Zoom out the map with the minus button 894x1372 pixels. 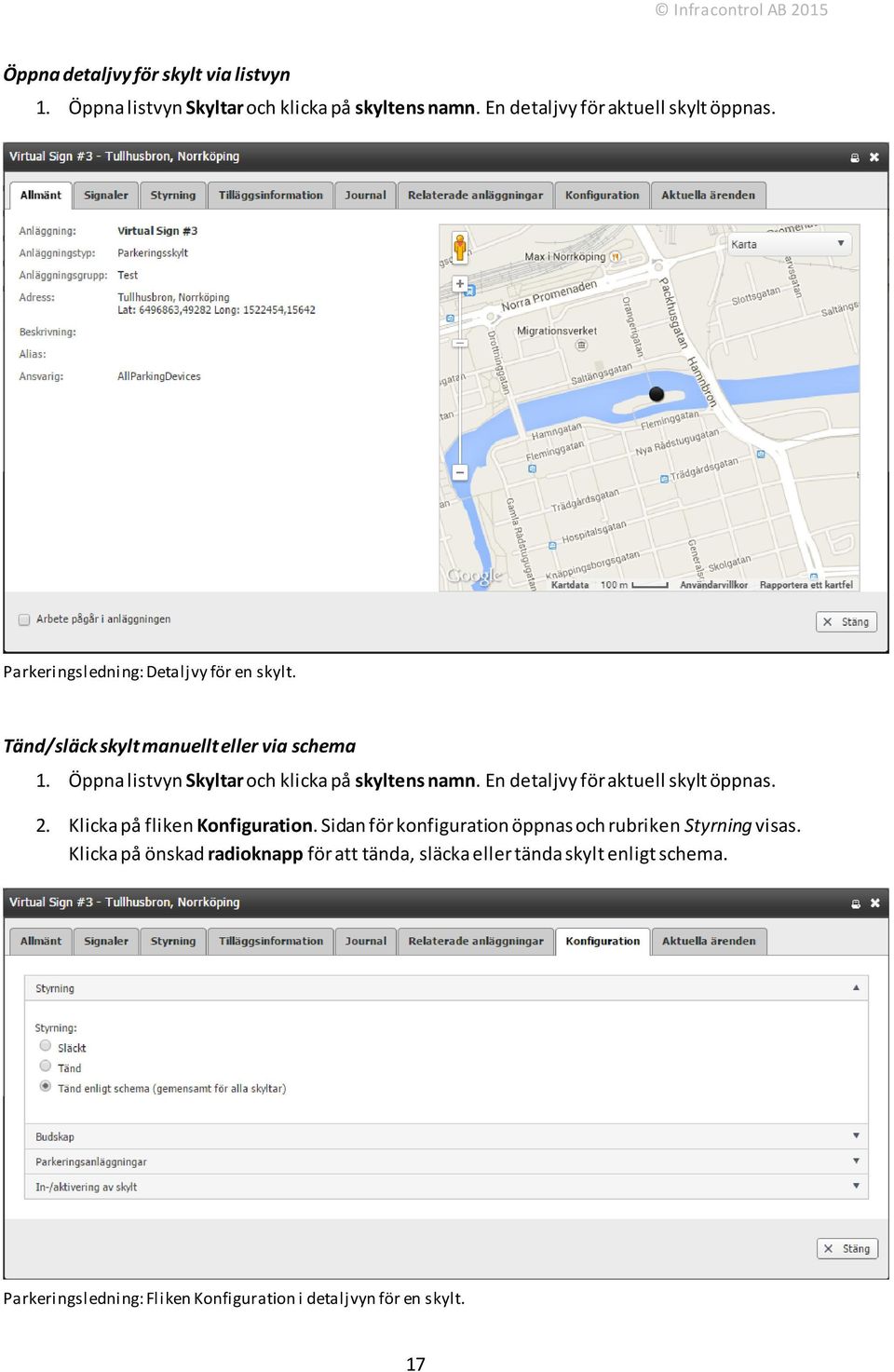coord(460,473)
